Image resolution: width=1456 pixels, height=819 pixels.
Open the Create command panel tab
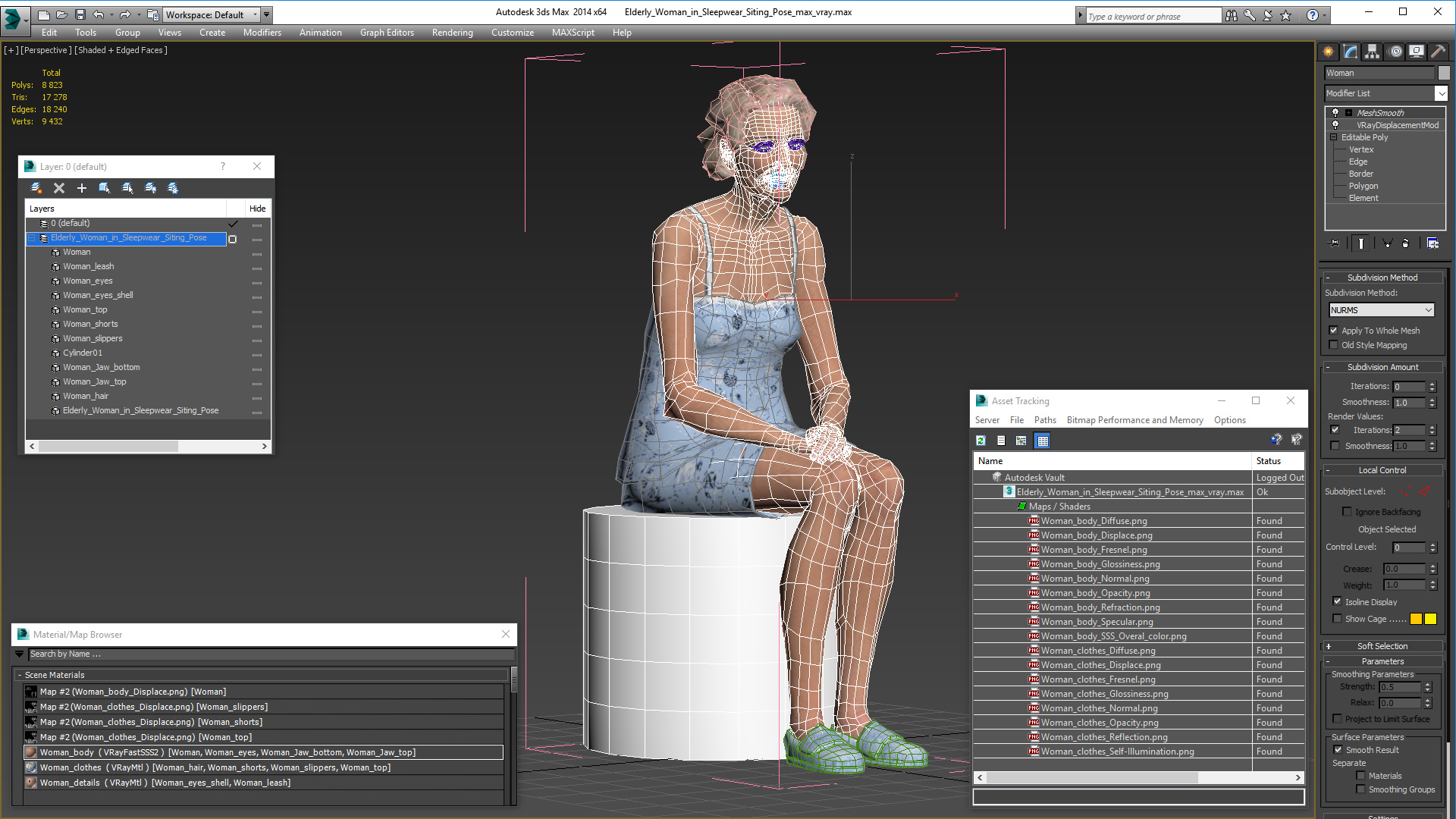pos(1329,52)
